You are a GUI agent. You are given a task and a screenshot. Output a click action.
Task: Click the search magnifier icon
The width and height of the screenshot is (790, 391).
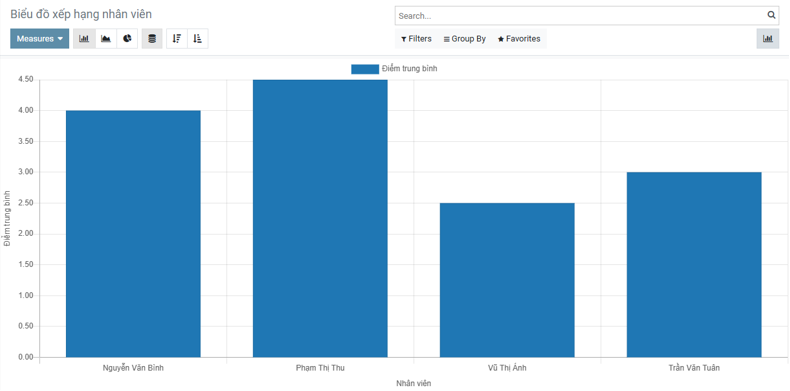point(771,15)
